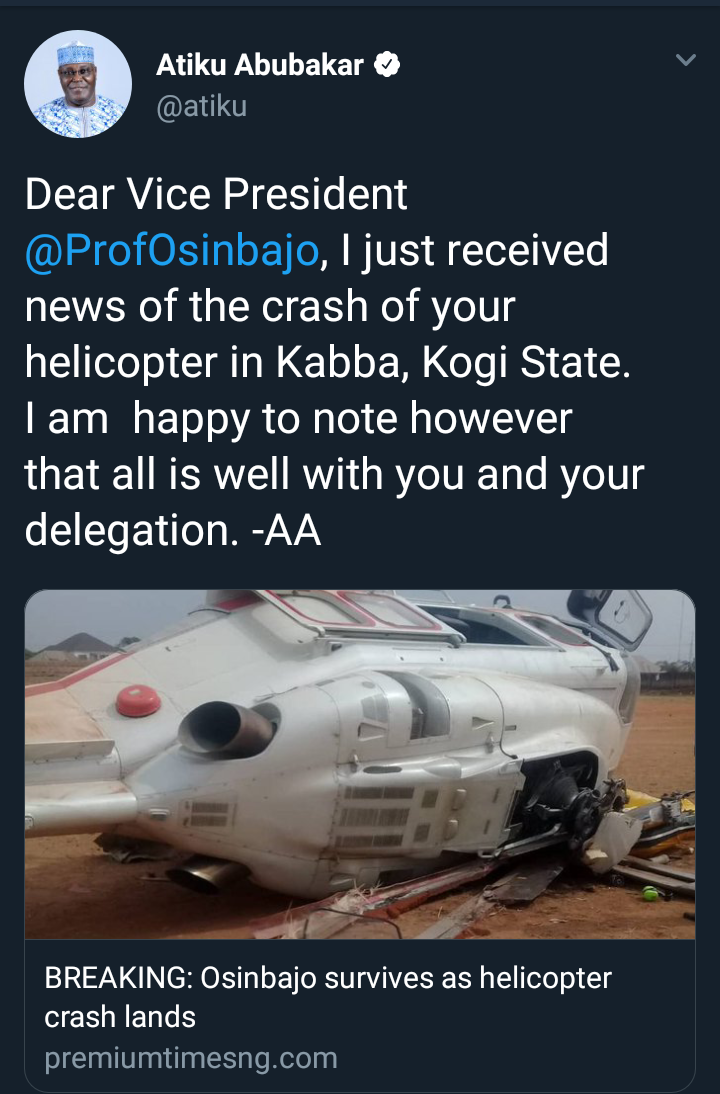This screenshot has width=720, height=1094.
Task: Open the helicopter crash photo
Action: click(360, 764)
